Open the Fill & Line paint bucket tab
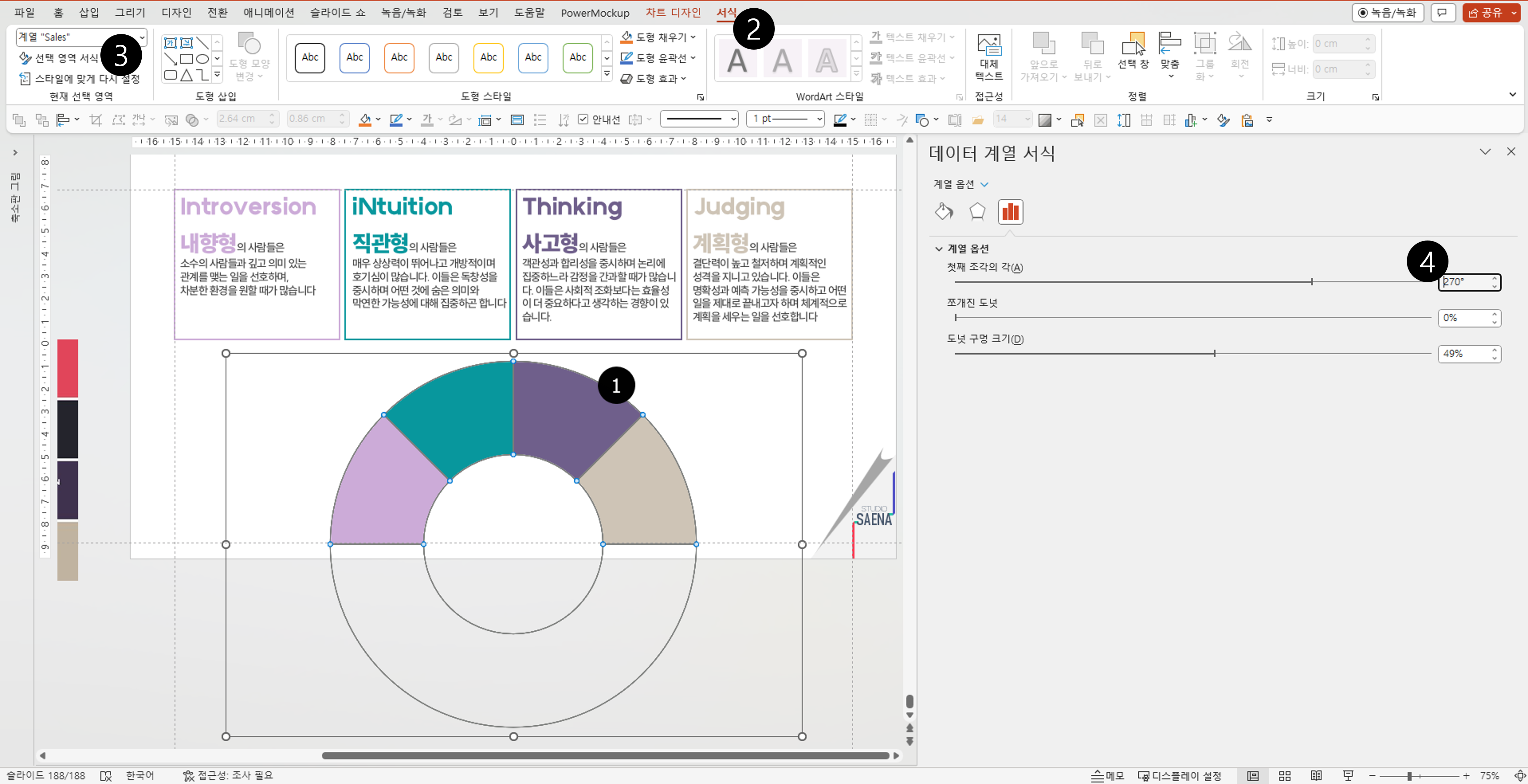Image resolution: width=1528 pixels, height=784 pixels. tap(943, 211)
